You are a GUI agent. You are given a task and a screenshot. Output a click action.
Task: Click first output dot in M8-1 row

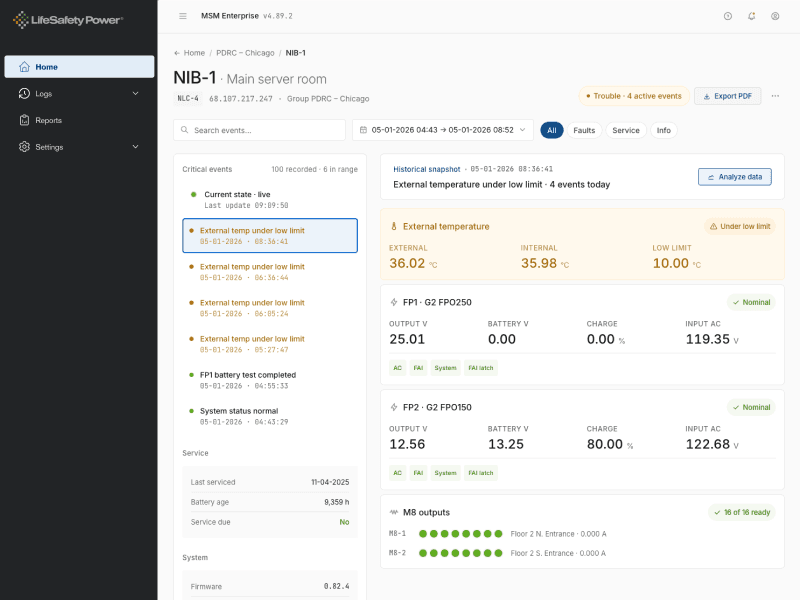click(x=423, y=534)
